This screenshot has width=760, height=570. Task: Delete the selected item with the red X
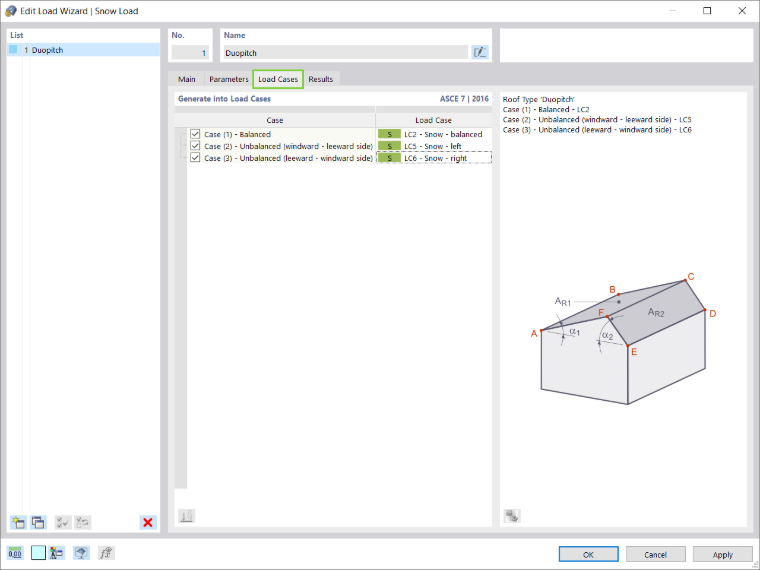point(148,522)
